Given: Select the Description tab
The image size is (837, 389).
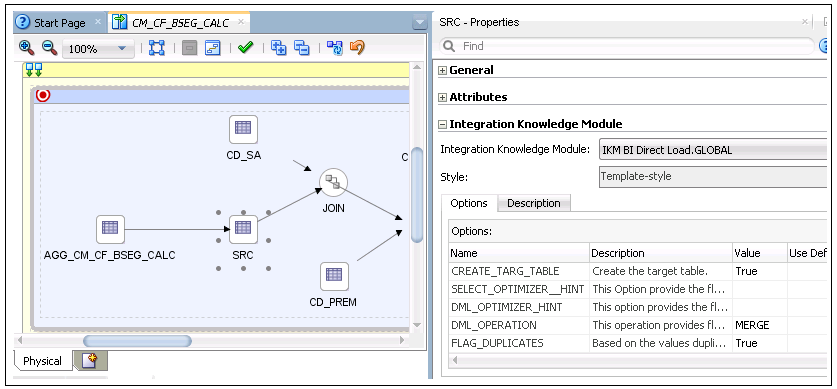Looking at the screenshot, I should (x=534, y=203).
